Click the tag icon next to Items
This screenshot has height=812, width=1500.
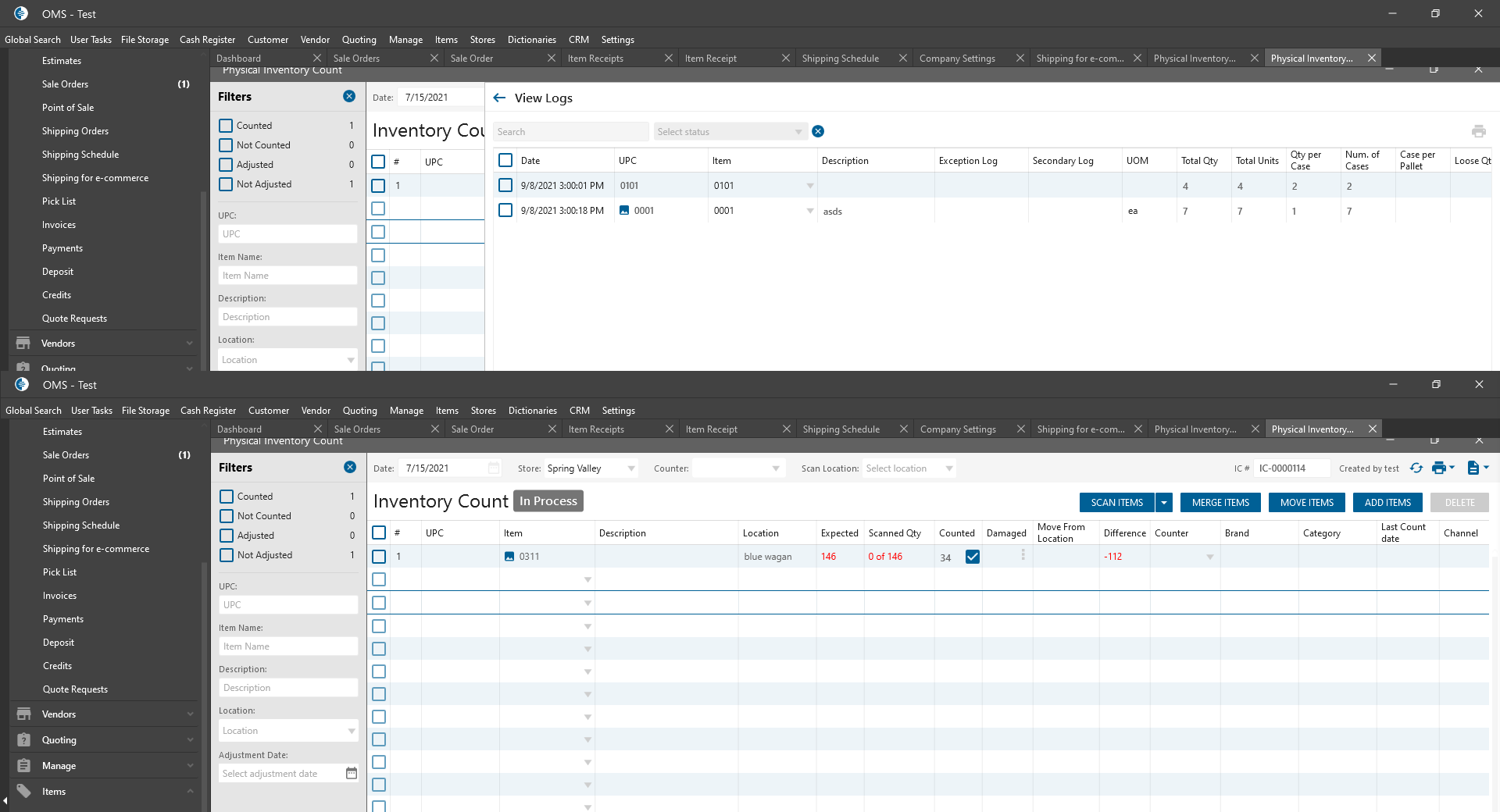click(24, 791)
